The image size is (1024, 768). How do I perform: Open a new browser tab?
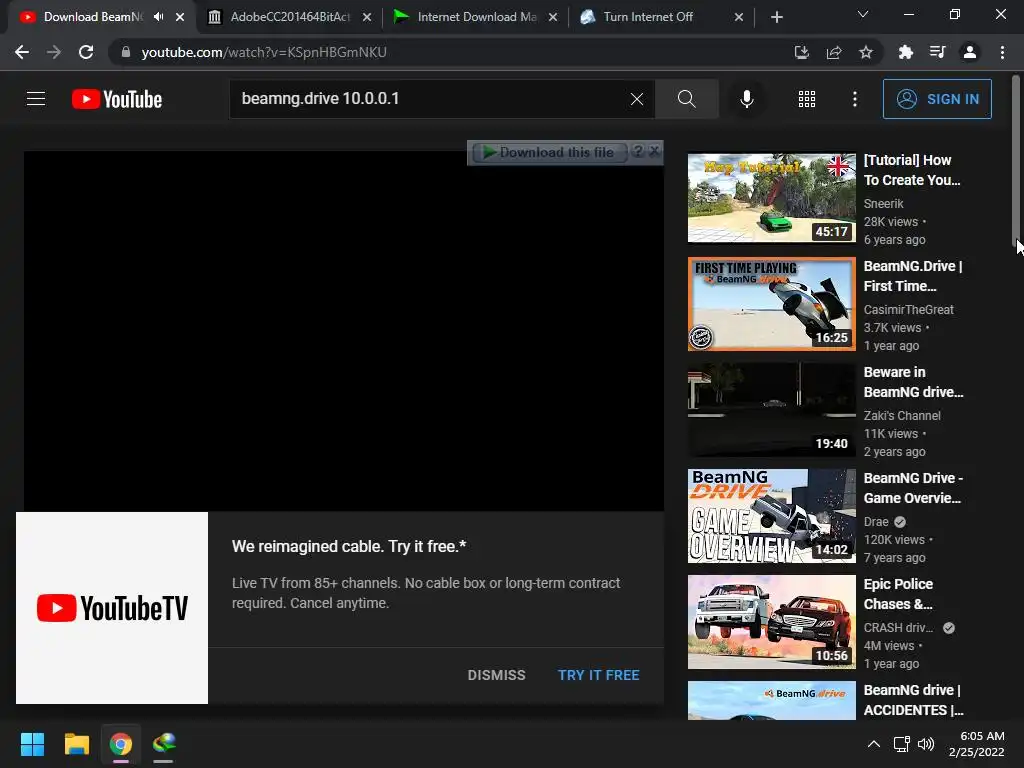tap(776, 17)
